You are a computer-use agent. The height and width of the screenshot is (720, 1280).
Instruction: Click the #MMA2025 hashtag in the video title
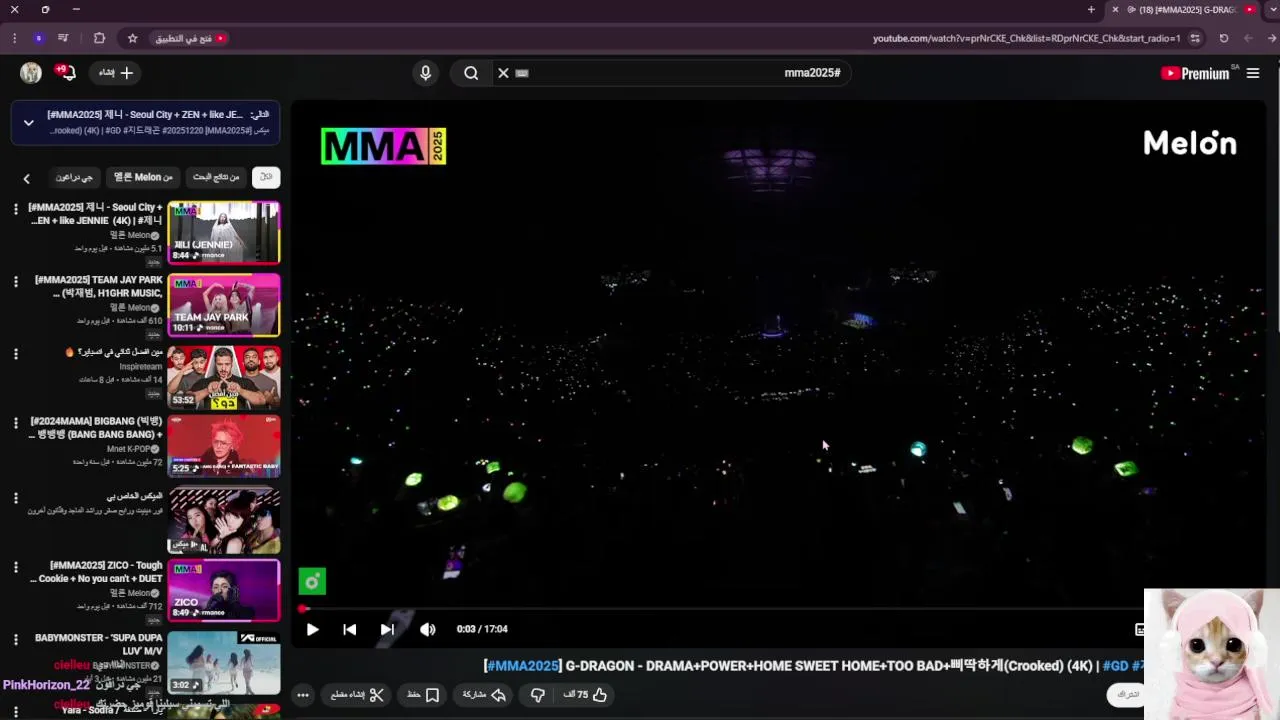click(522, 666)
